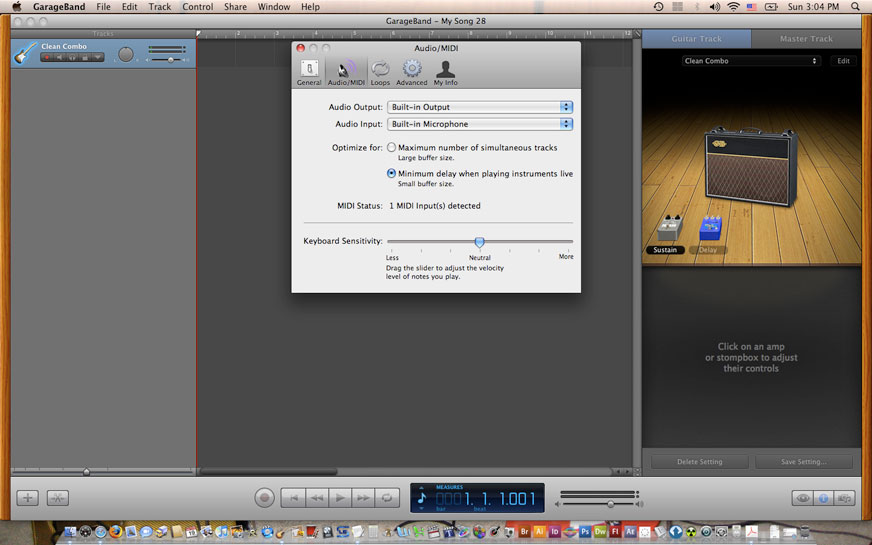Open the Clean Combo preset dropdown
Screen dimensions: 872x545
(x=750, y=61)
